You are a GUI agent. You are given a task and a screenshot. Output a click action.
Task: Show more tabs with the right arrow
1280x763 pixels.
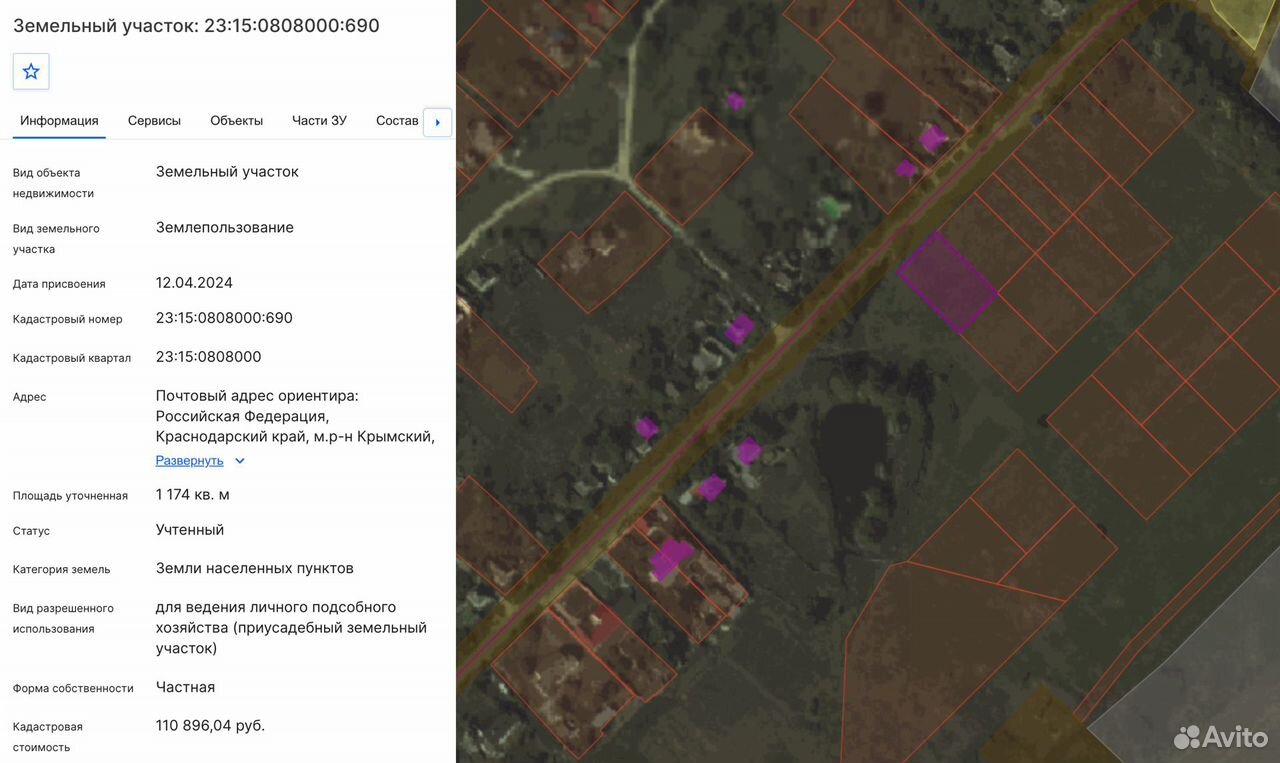coord(437,122)
